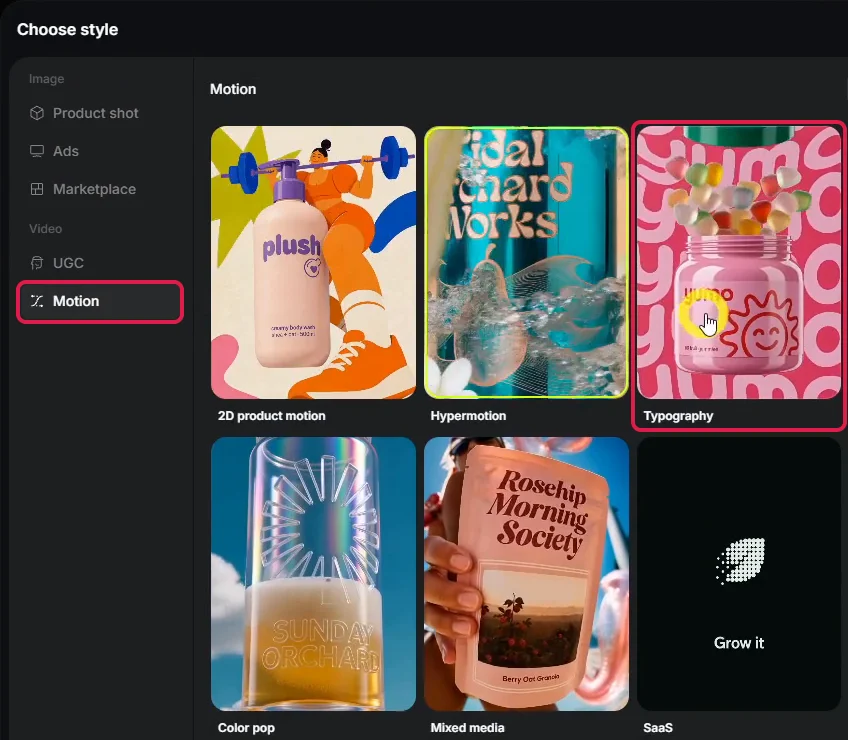This screenshot has height=740, width=848.
Task: Pick the Hypermotion style thumbnail
Action: coord(526,262)
